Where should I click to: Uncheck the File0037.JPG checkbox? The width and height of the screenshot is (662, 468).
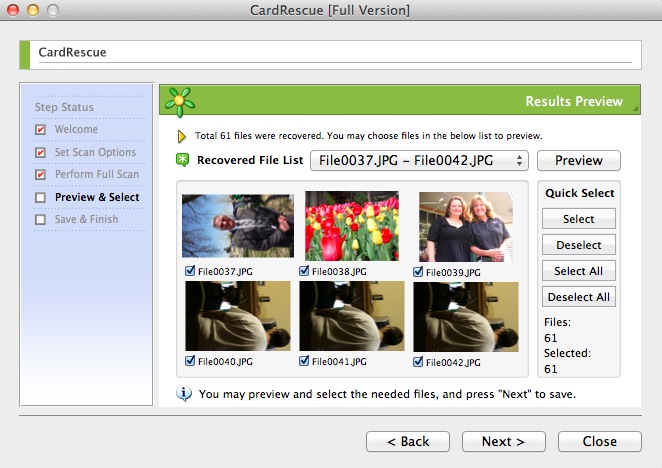coord(190,271)
